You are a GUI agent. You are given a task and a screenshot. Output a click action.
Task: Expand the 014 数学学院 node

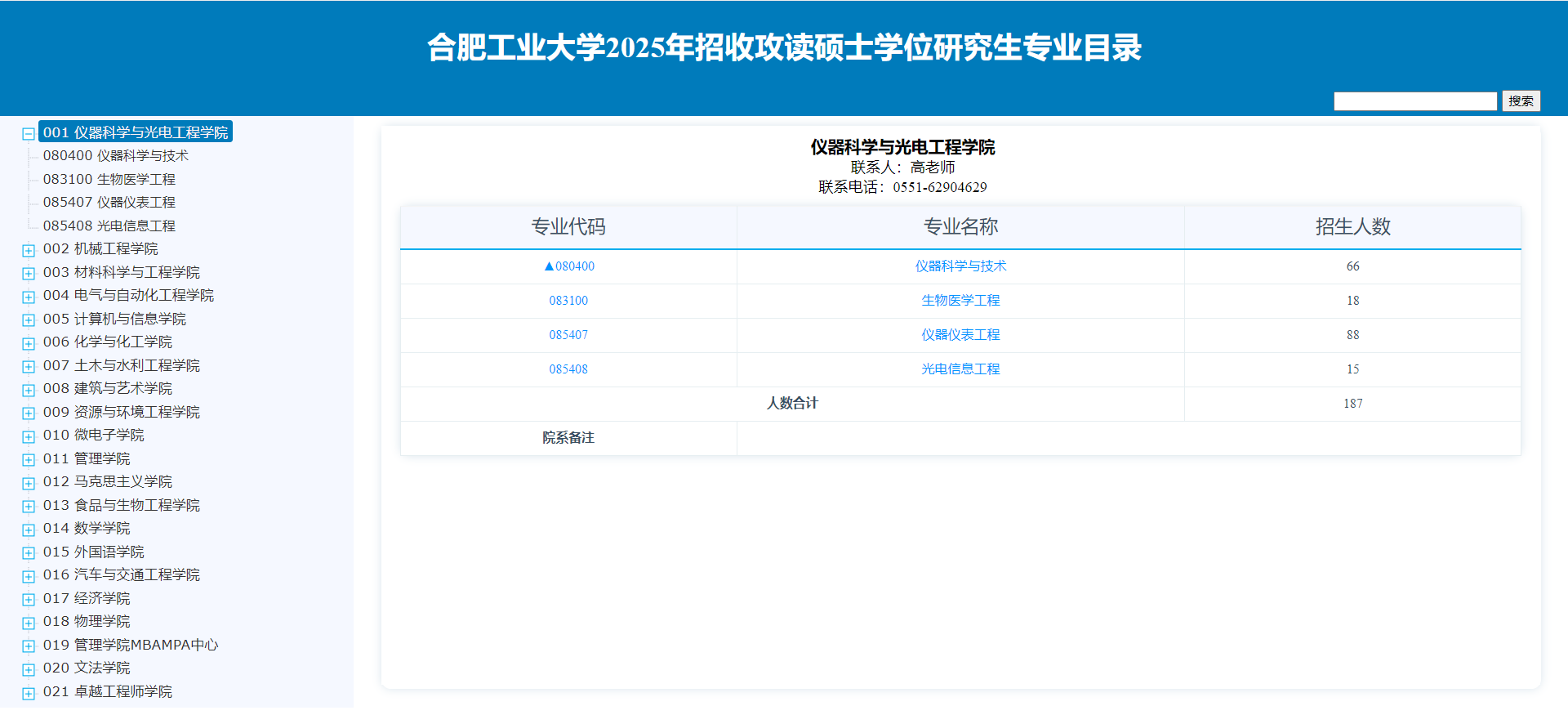click(x=29, y=530)
